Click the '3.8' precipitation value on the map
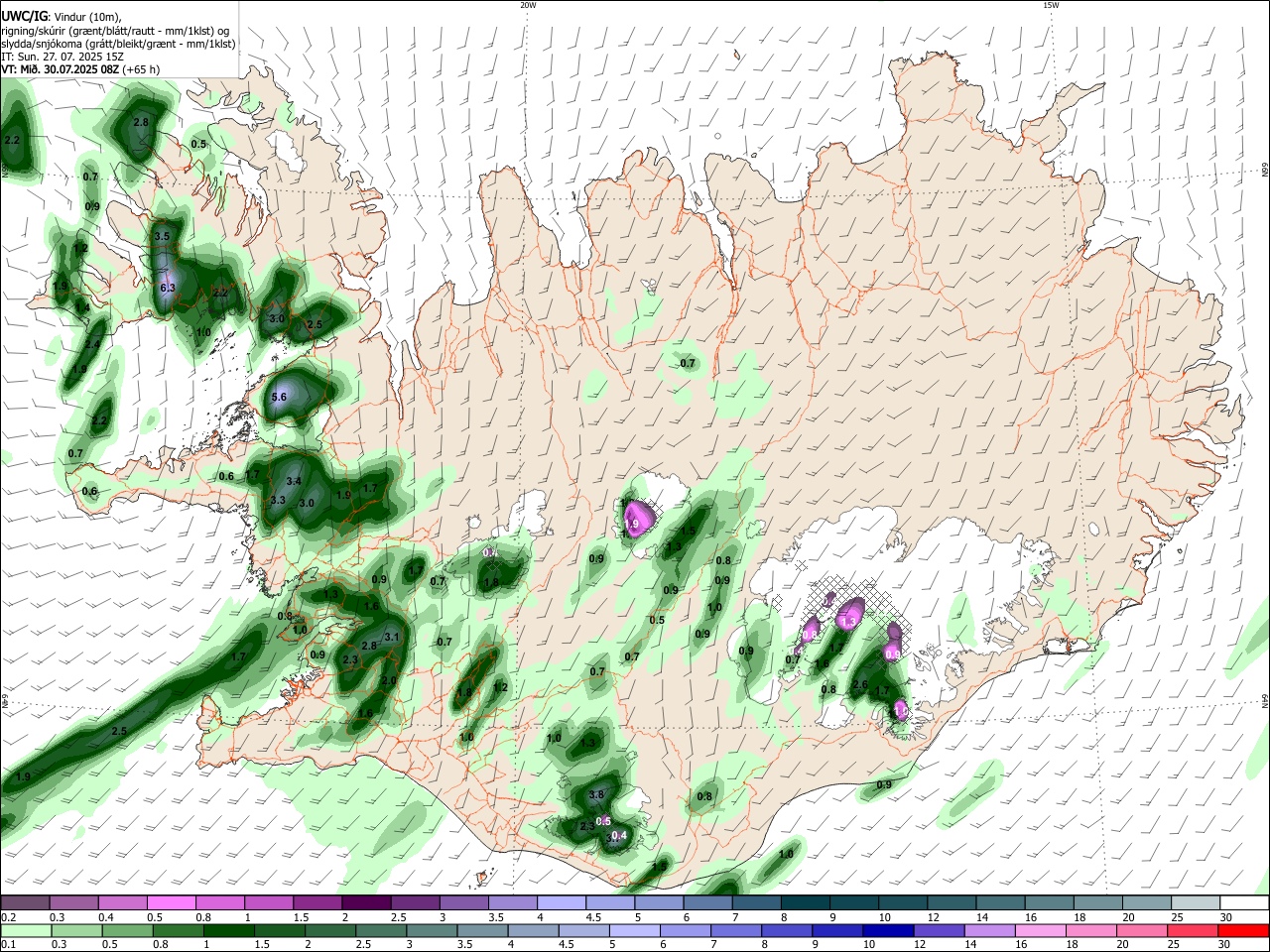Screen dimensions: 1270x952 pos(596,795)
